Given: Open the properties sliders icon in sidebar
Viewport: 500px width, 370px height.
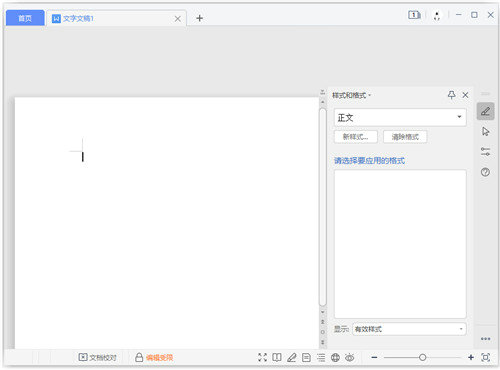Looking at the screenshot, I should coord(485,152).
